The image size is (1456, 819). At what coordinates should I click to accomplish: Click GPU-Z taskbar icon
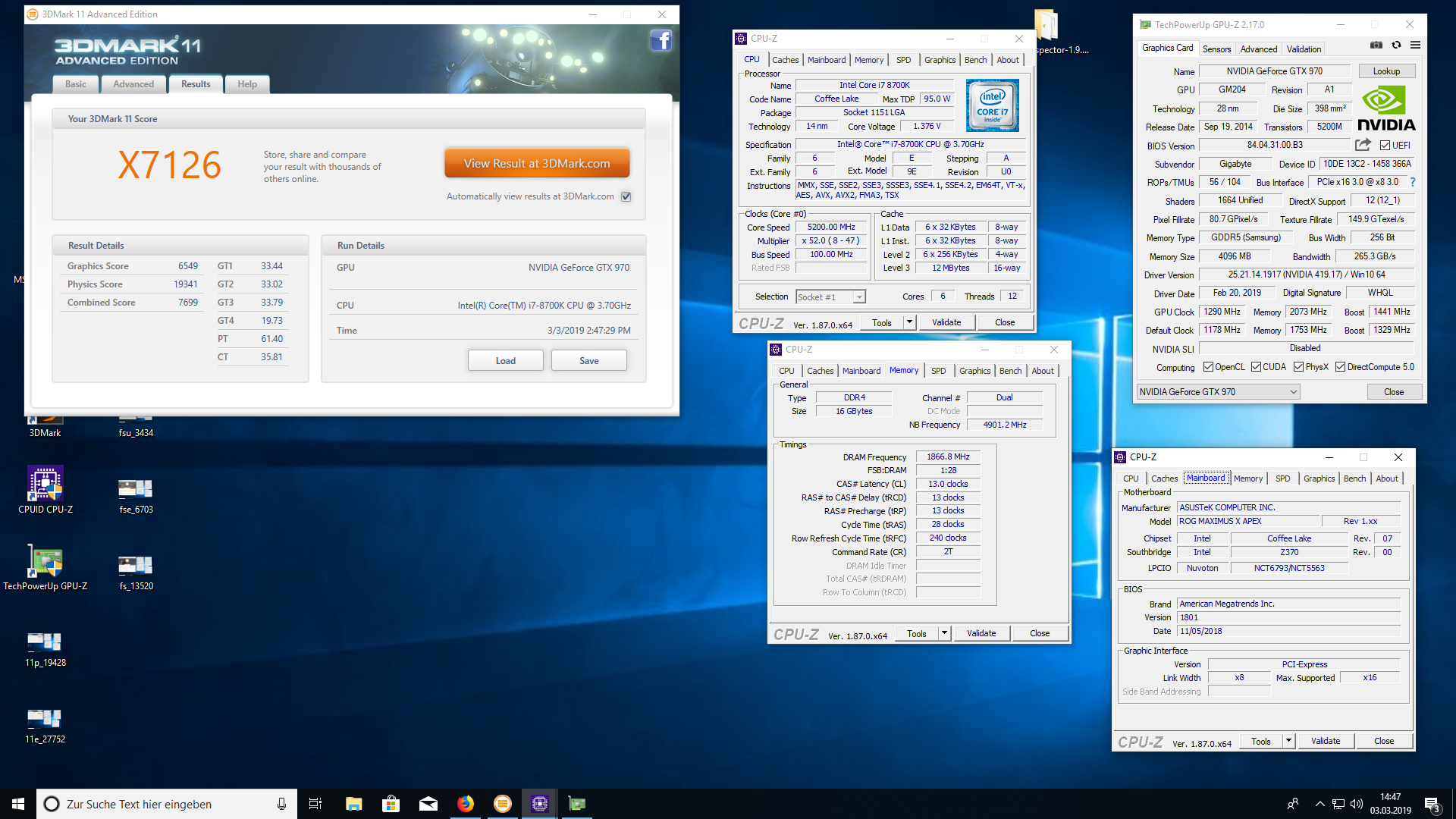[x=576, y=804]
